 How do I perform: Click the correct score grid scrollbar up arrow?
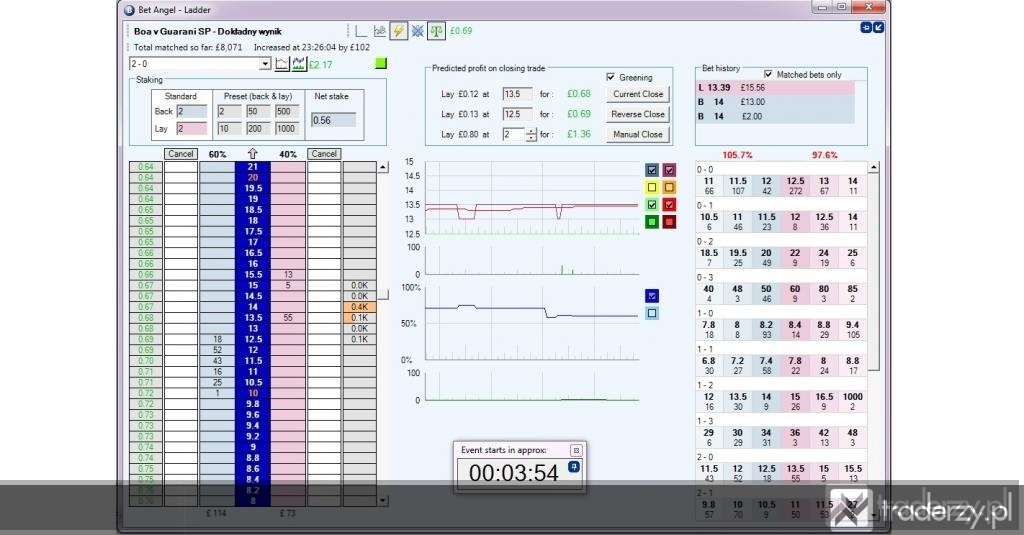(874, 167)
